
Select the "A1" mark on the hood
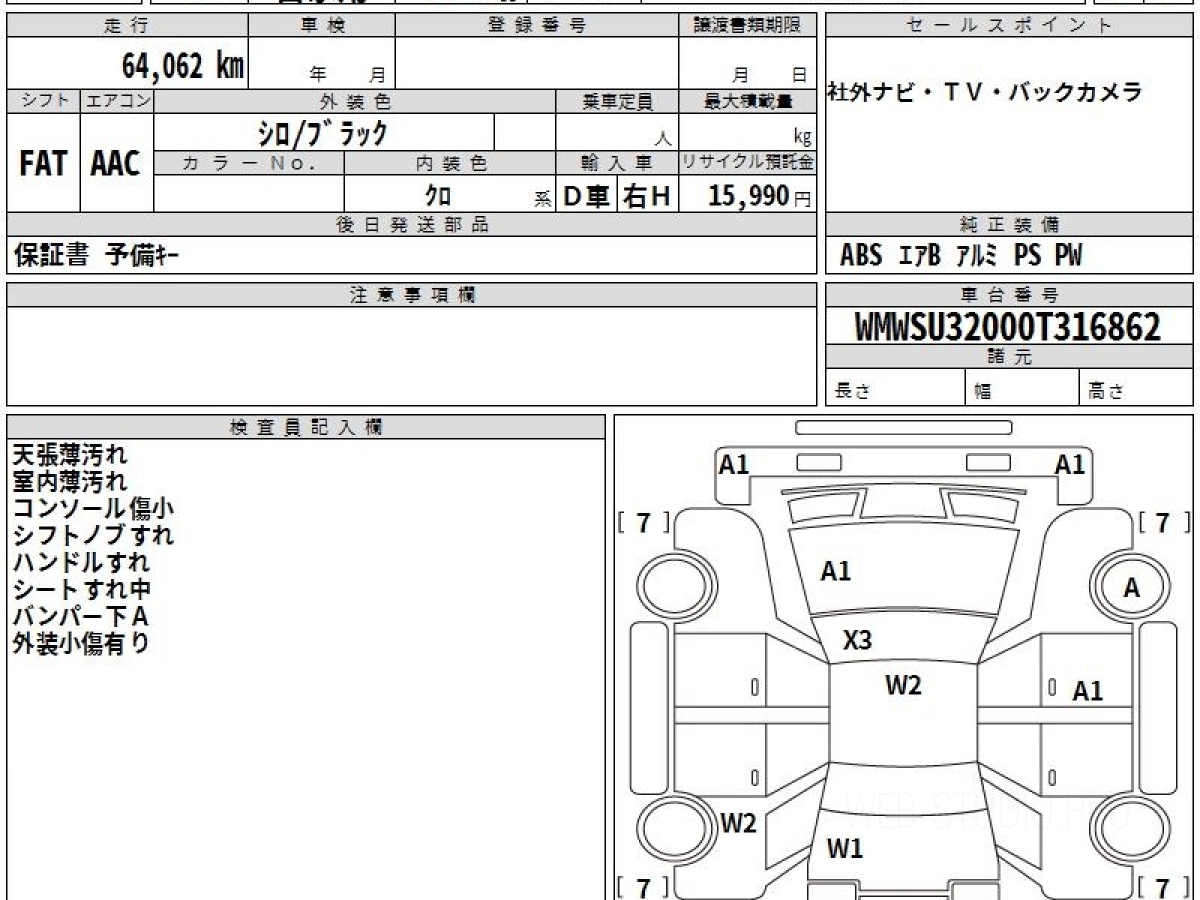click(836, 572)
